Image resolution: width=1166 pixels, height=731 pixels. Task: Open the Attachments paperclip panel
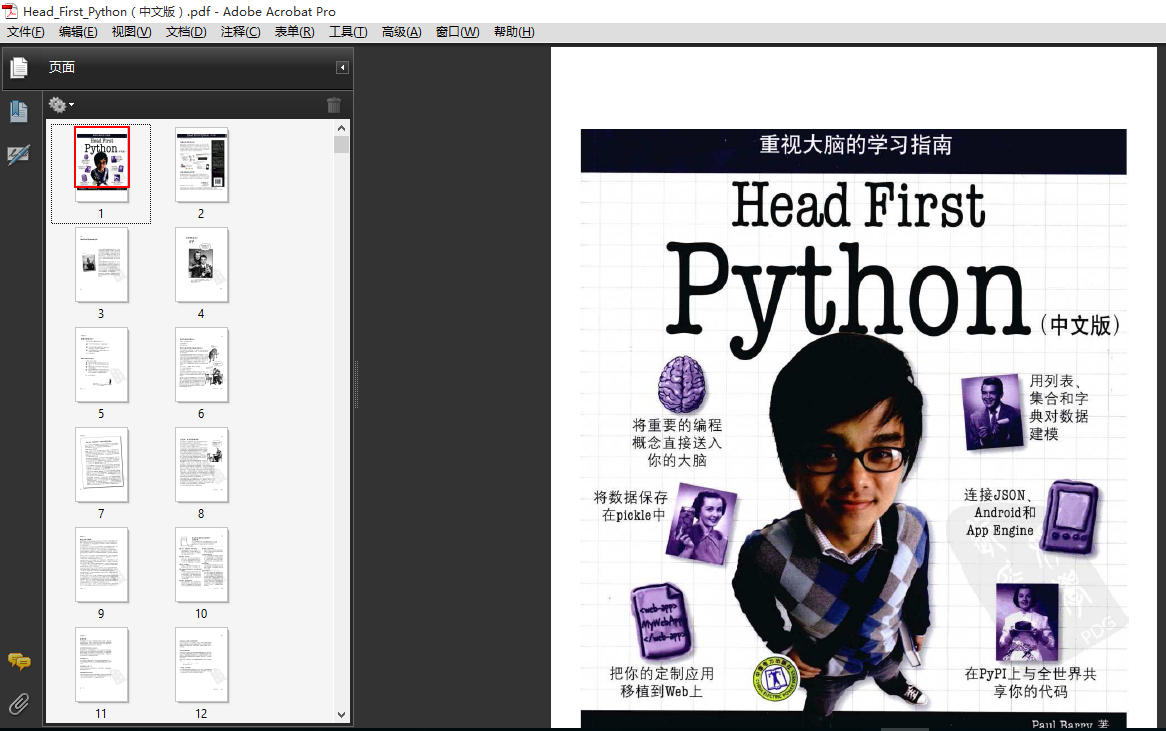(x=19, y=703)
